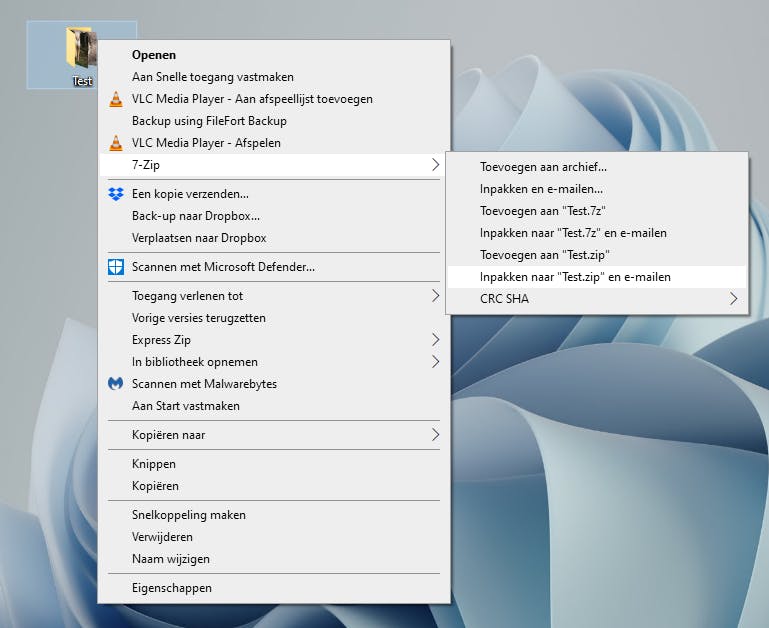Open the 7-Zip menu entry
The height and width of the screenshot is (628, 769).
point(274,165)
